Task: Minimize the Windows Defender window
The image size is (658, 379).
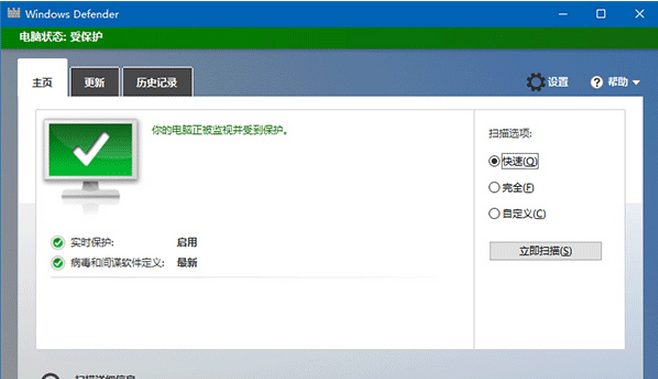Action: click(x=563, y=14)
